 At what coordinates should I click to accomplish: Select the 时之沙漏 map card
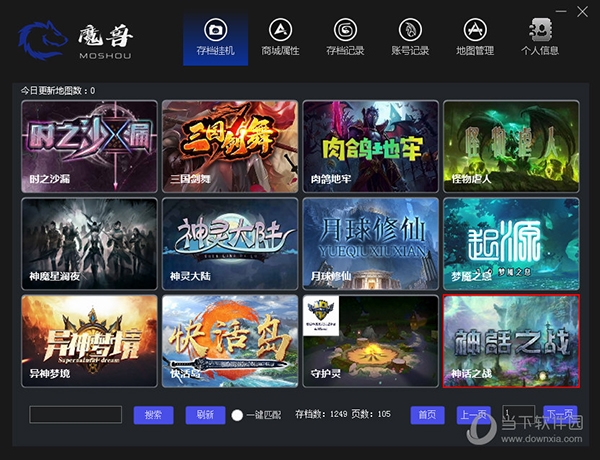coord(90,147)
